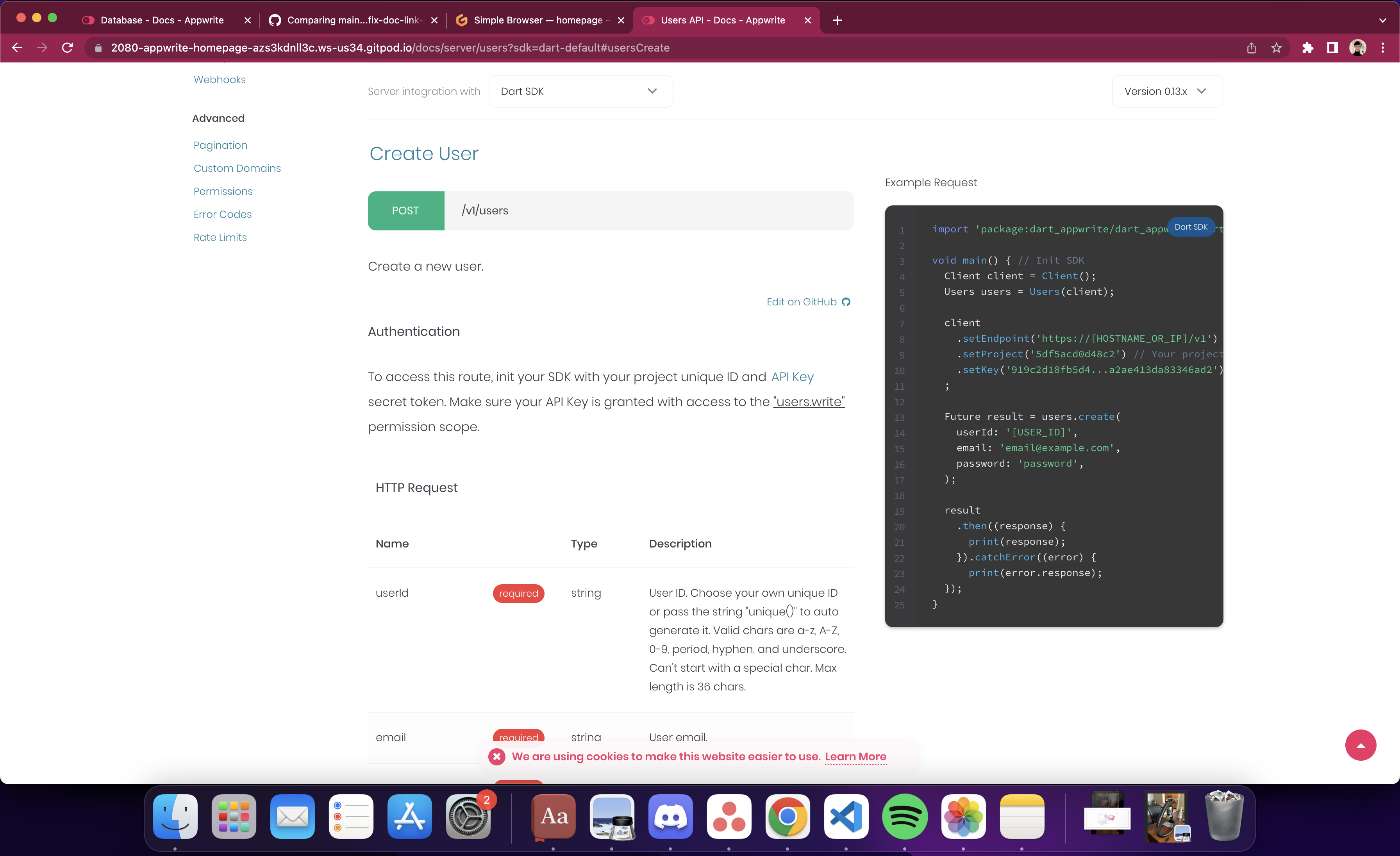Click the POST method badge
This screenshot has width=1400, height=856.
click(406, 211)
